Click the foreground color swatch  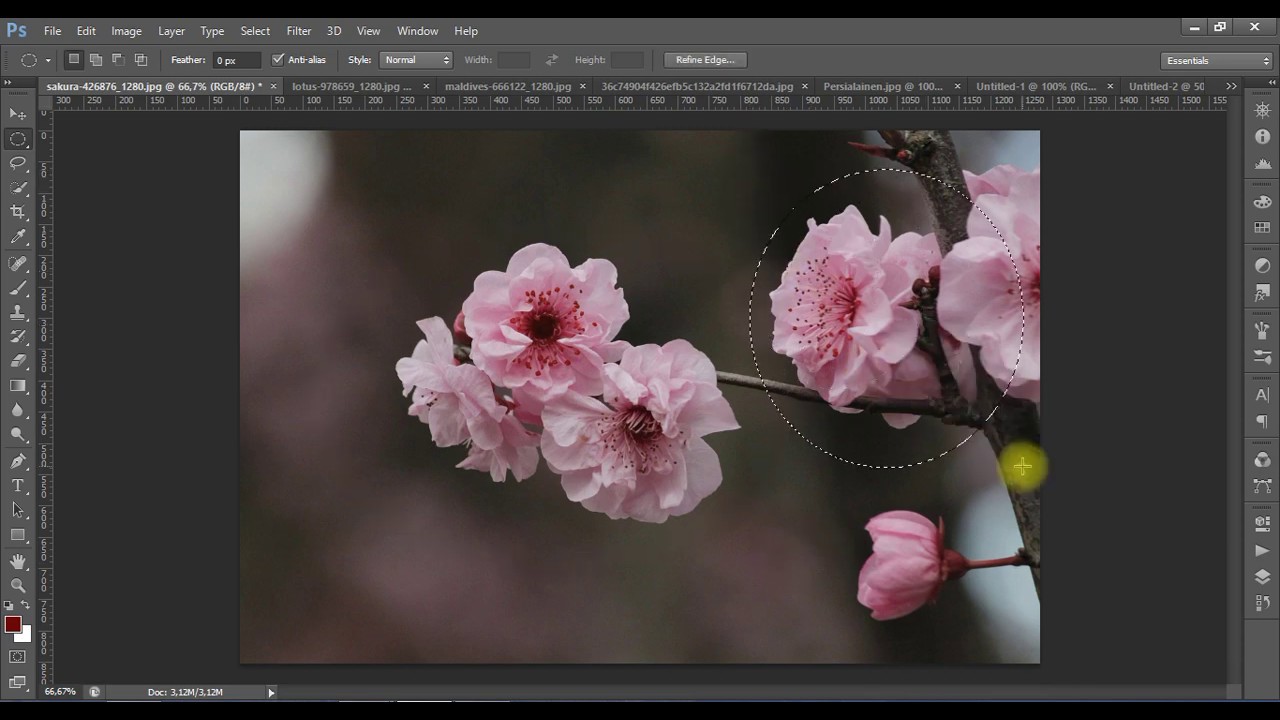pyautogui.click(x=13, y=625)
